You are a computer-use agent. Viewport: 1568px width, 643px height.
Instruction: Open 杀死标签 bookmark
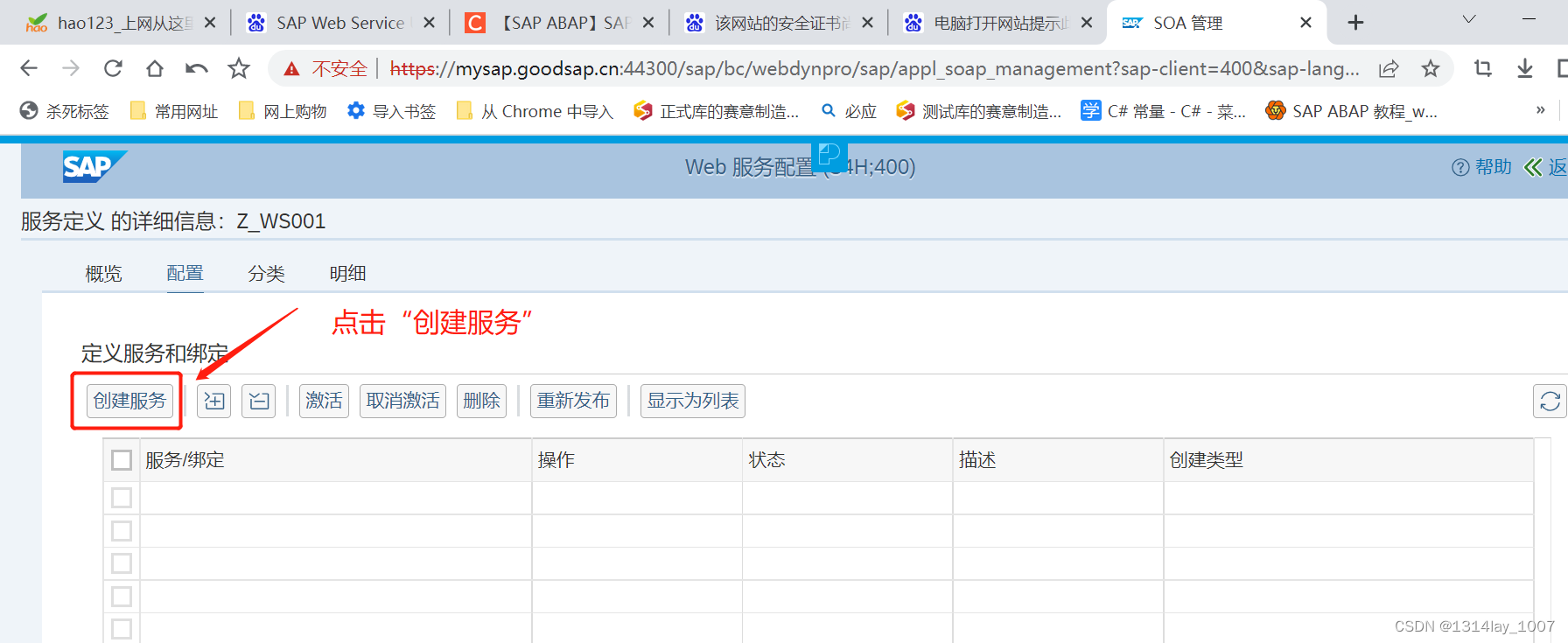coord(65,111)
